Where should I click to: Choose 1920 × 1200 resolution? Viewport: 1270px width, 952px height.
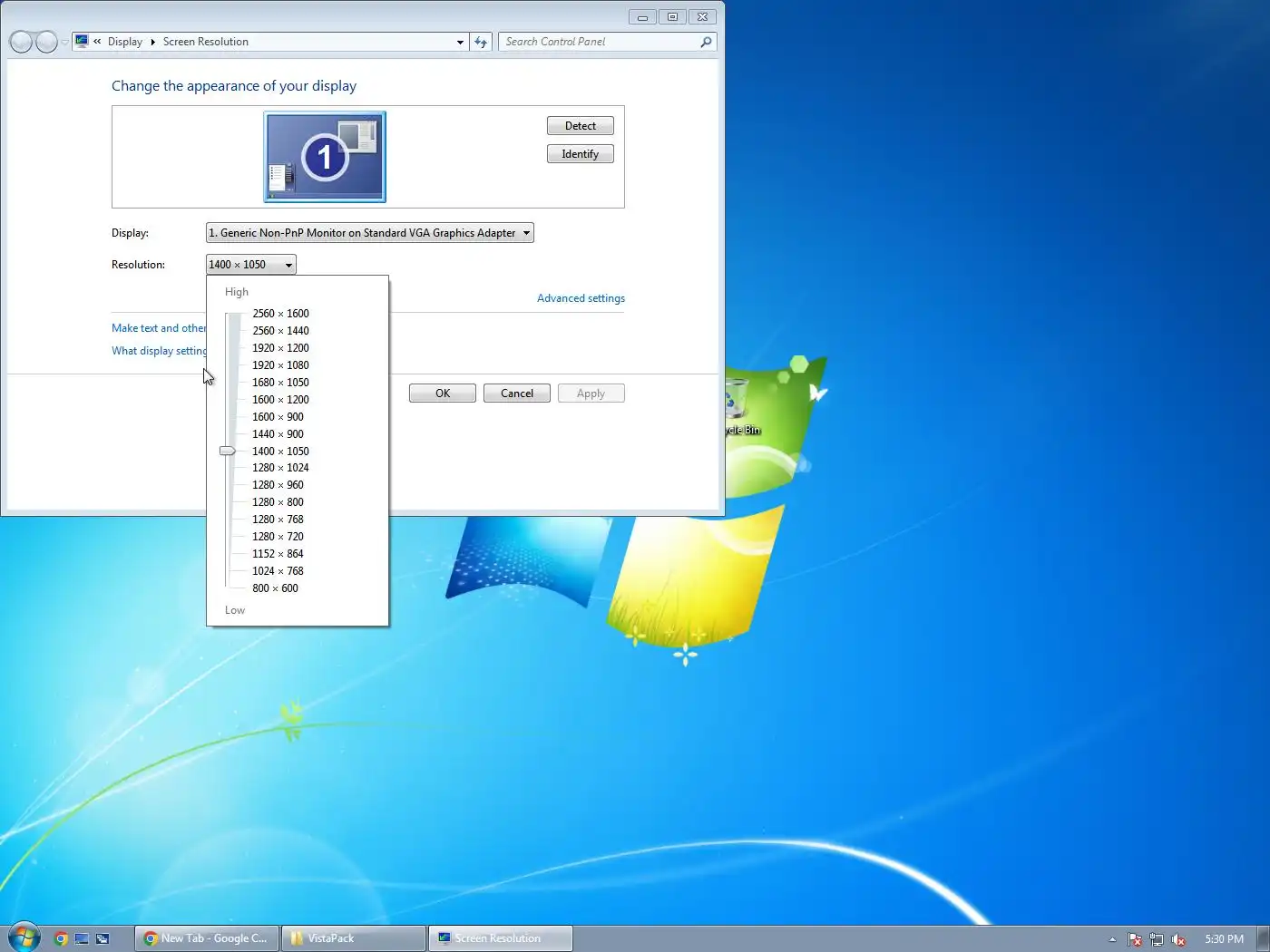[280, 348]
